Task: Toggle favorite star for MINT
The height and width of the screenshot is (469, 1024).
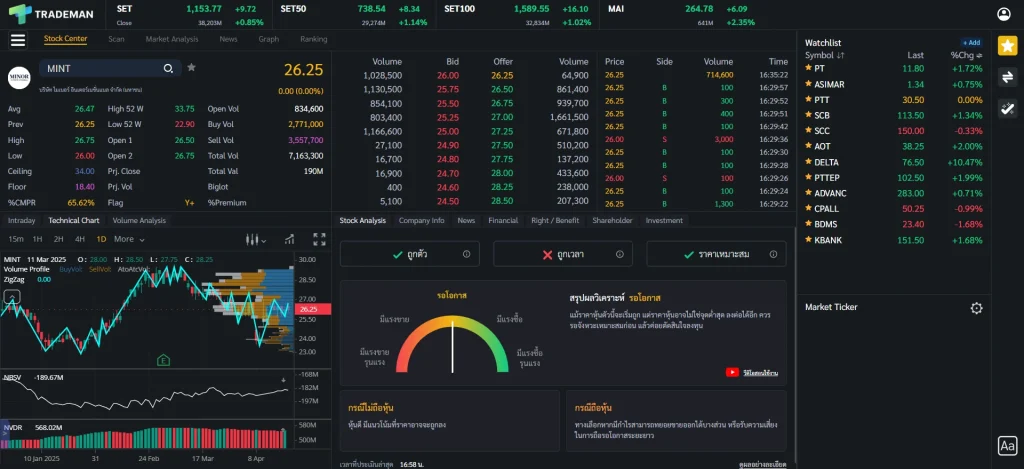Action: click(191, 68)
